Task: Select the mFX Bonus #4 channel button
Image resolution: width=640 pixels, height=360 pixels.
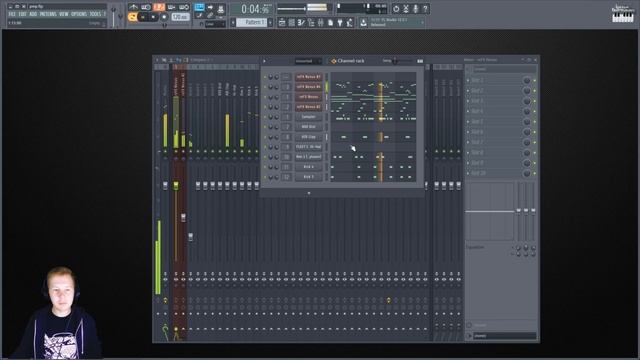Action: point(309,87)
